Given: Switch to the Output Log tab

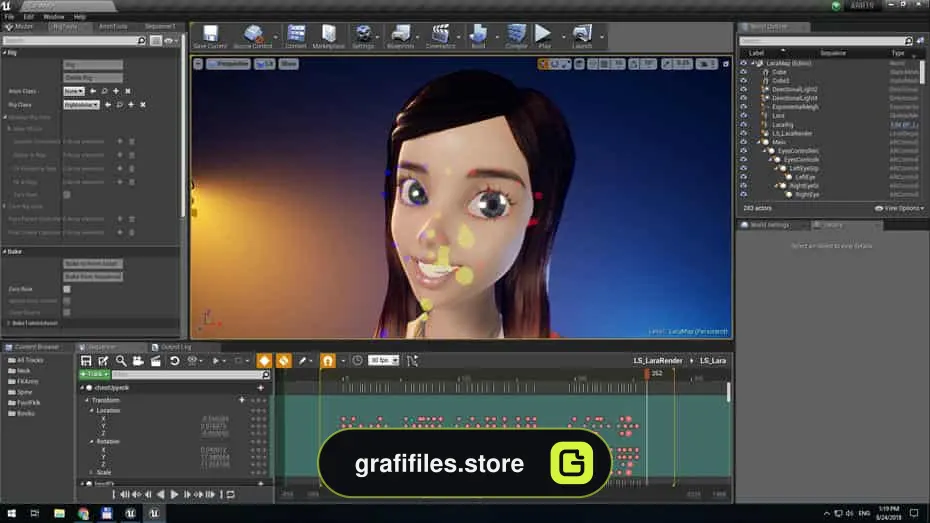Looking at the screenshot, I should [176, 347].
